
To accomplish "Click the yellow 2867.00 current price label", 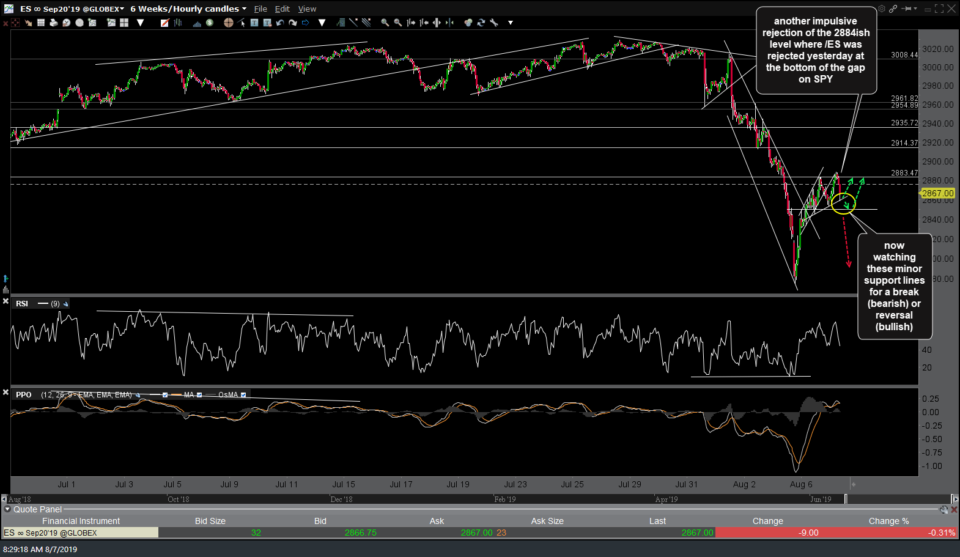I will pos(937,193).
